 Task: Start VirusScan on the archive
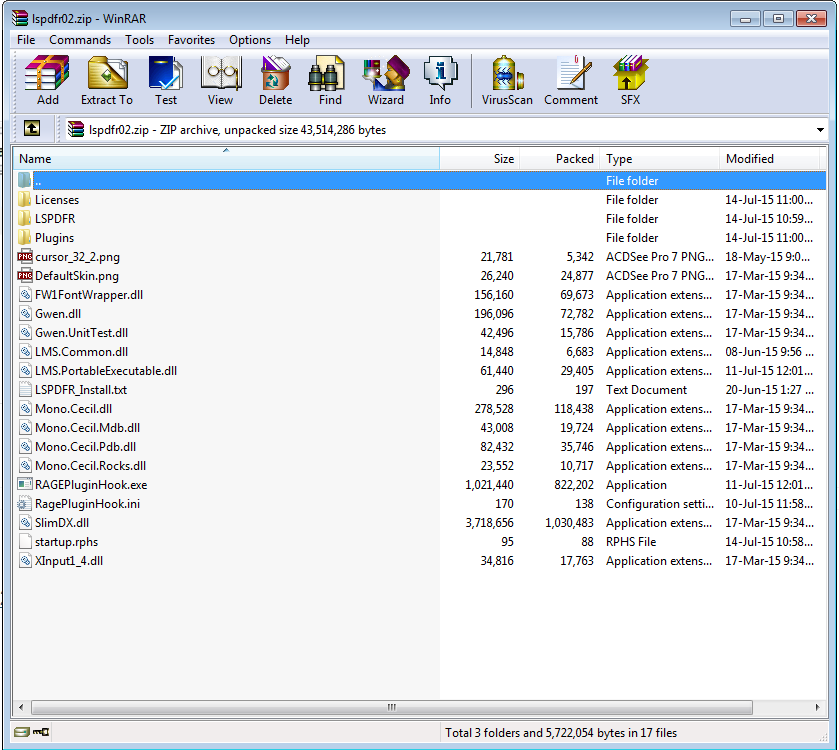(x=507, y=80)
